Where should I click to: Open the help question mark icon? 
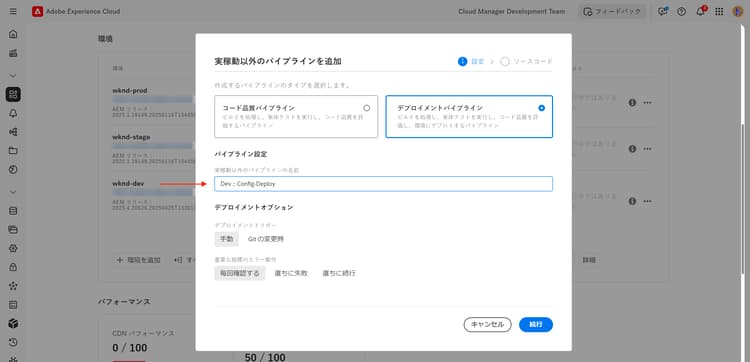pyautogui.click(x=682, y=11)
